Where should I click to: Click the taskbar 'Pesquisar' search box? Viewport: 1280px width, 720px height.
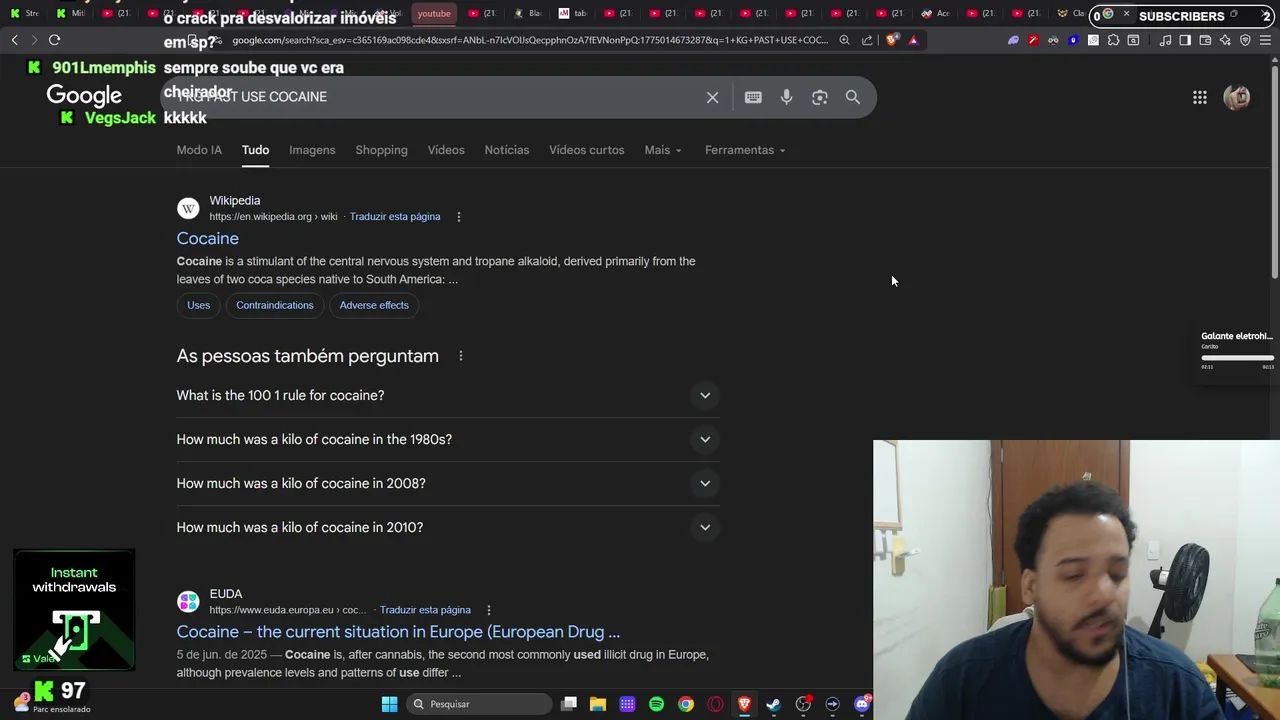[x=479, y=704]
